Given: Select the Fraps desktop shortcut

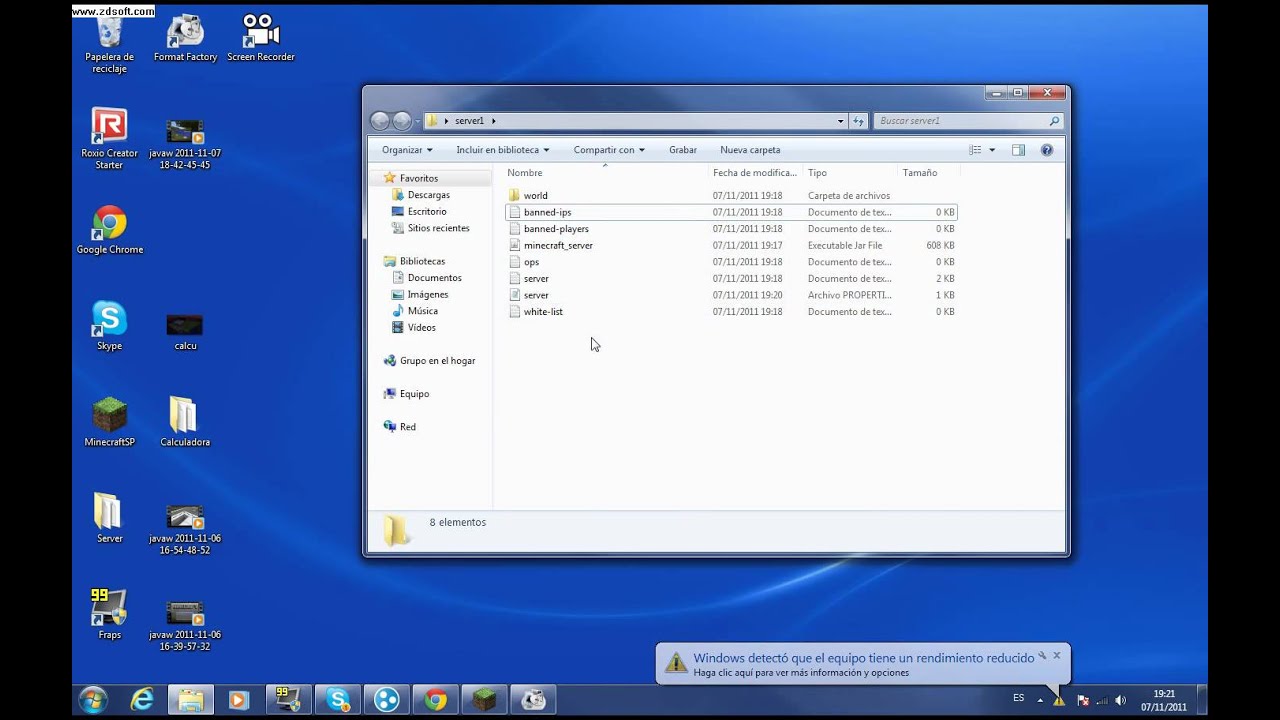Looking at the screenshot, I should (109, 614).
